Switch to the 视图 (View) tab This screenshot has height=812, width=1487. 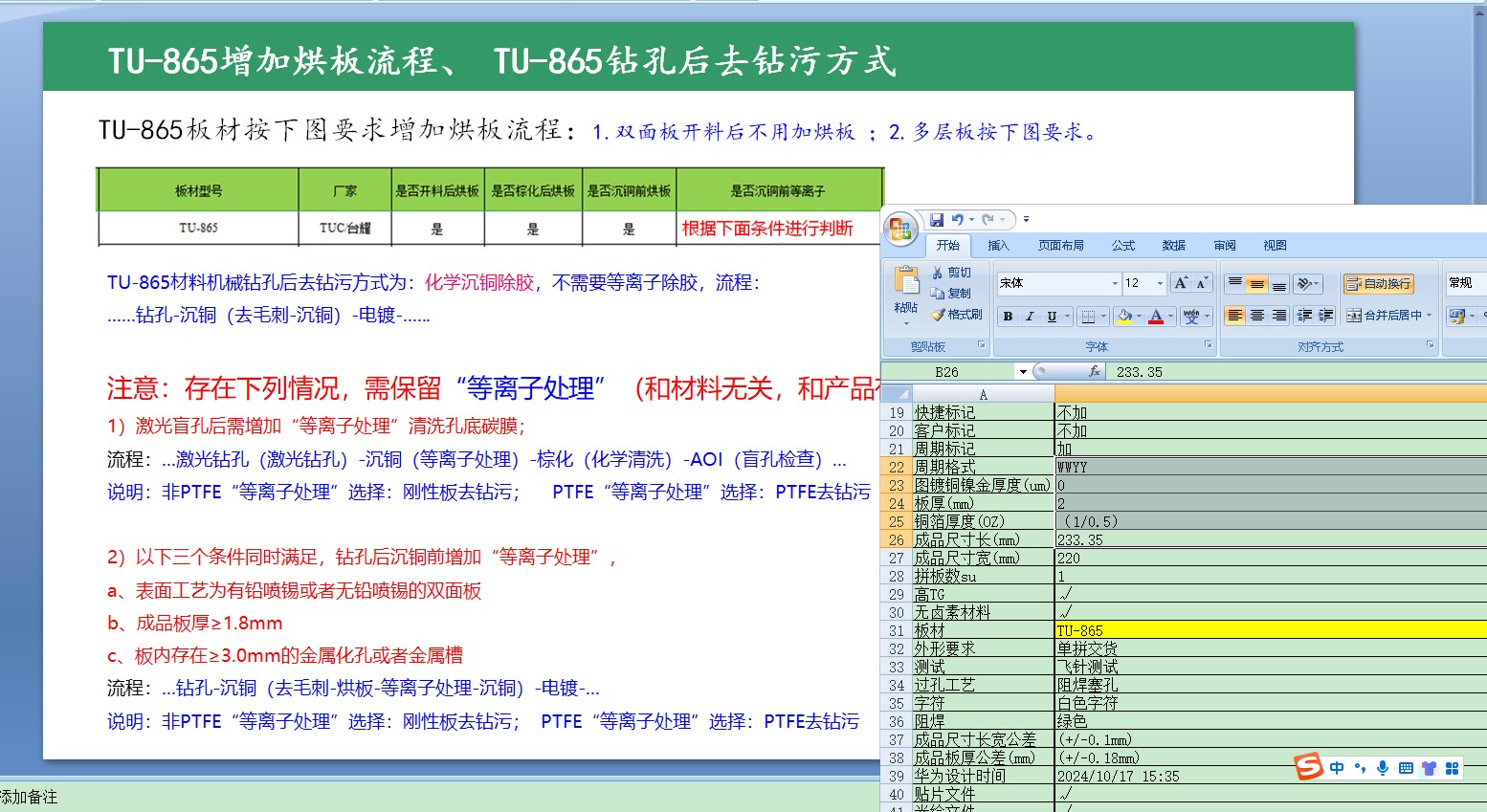click(x=1276, y=246)
